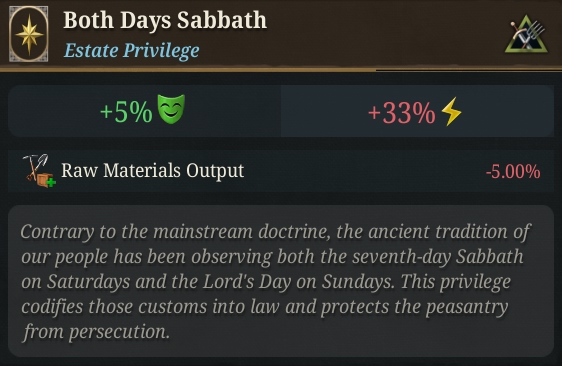Select the +33% estate power value

401,113
